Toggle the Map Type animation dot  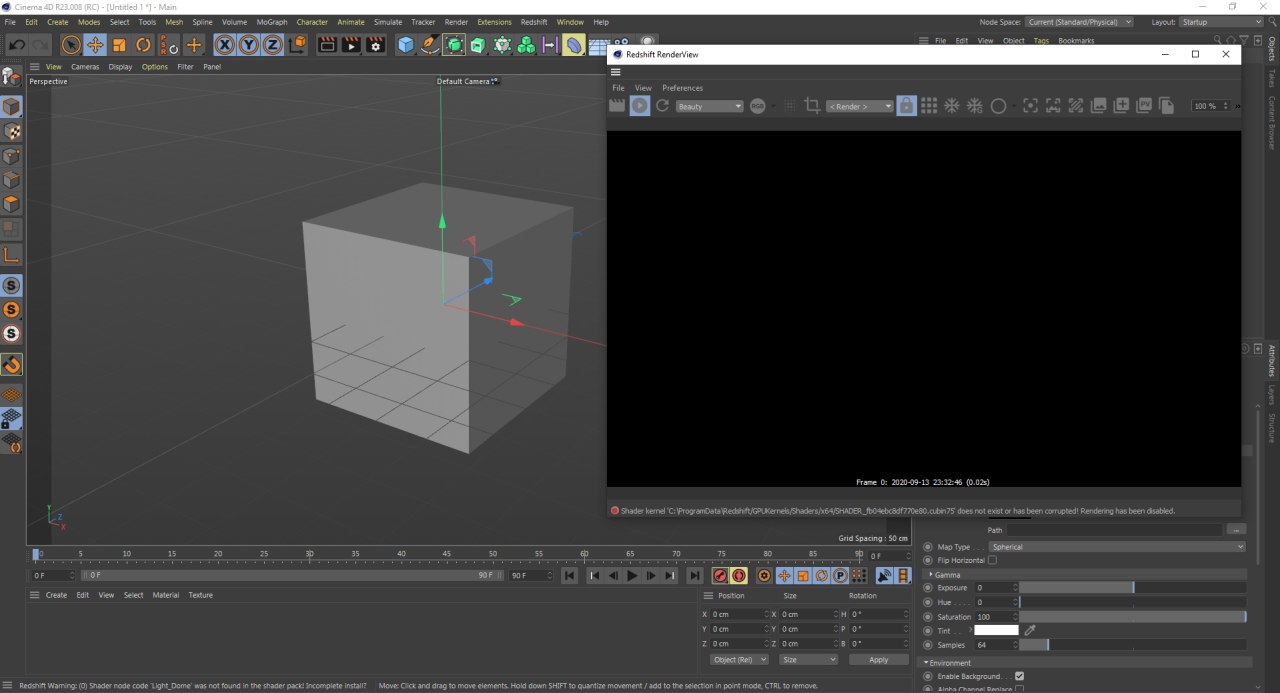[x=928, y=547]
